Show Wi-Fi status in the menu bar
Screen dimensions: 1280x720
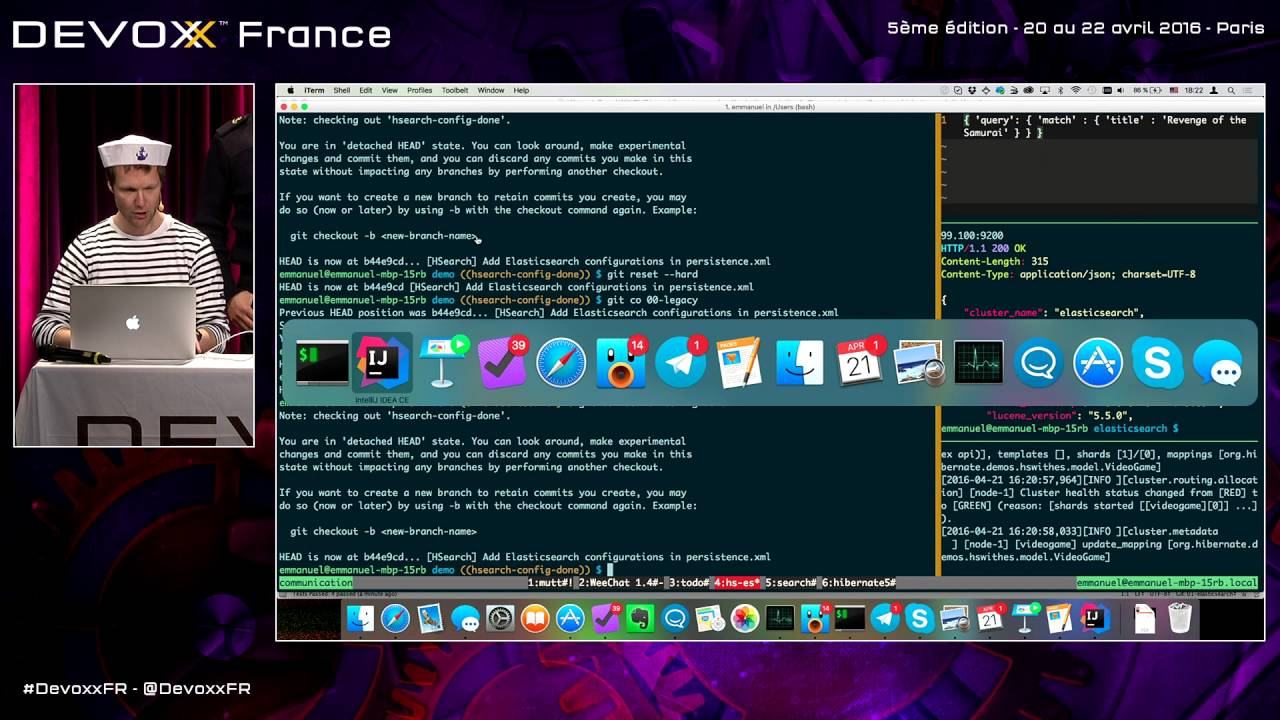[1076, 90]
